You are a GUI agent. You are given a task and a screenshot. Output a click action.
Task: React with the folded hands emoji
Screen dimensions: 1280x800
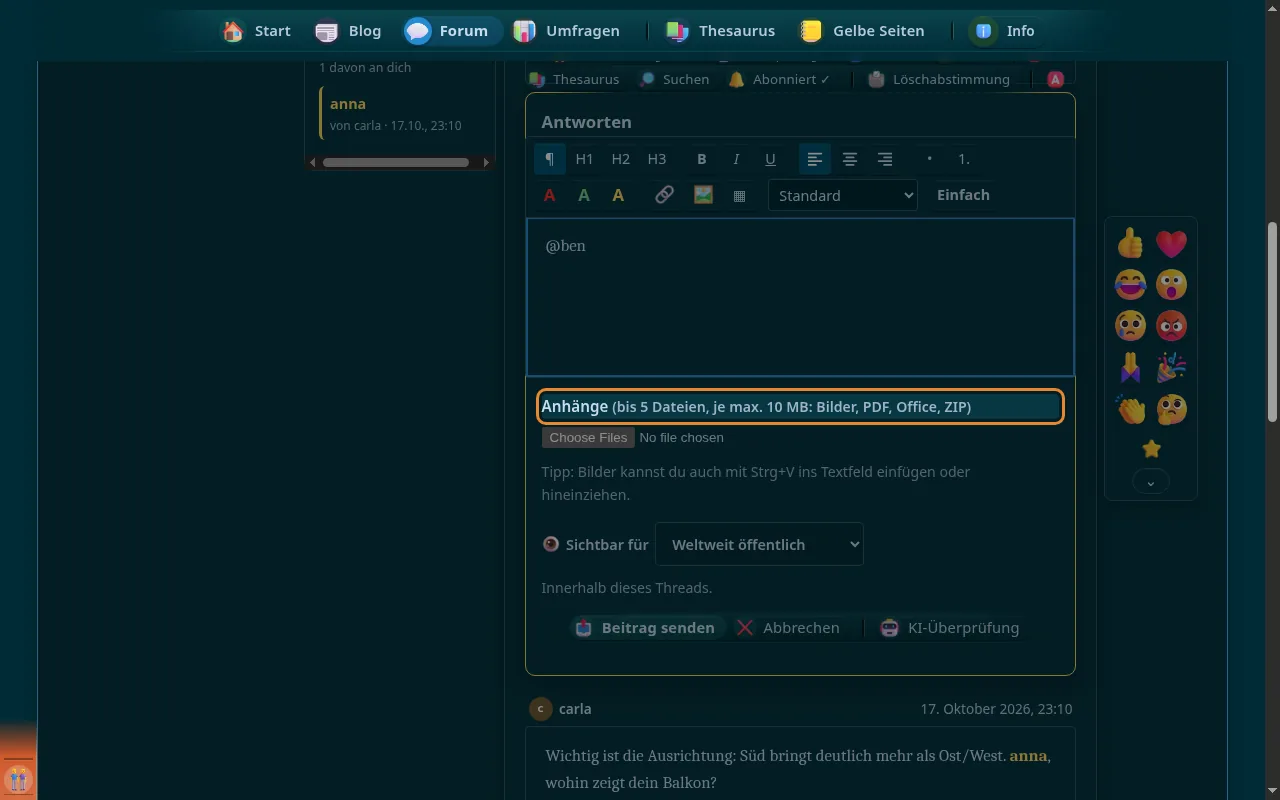1130,367
